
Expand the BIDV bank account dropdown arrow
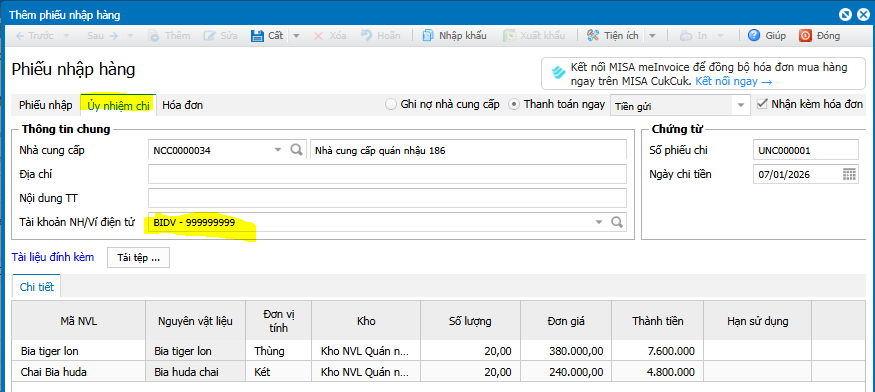pyautogui.click(x=599, y=222)
